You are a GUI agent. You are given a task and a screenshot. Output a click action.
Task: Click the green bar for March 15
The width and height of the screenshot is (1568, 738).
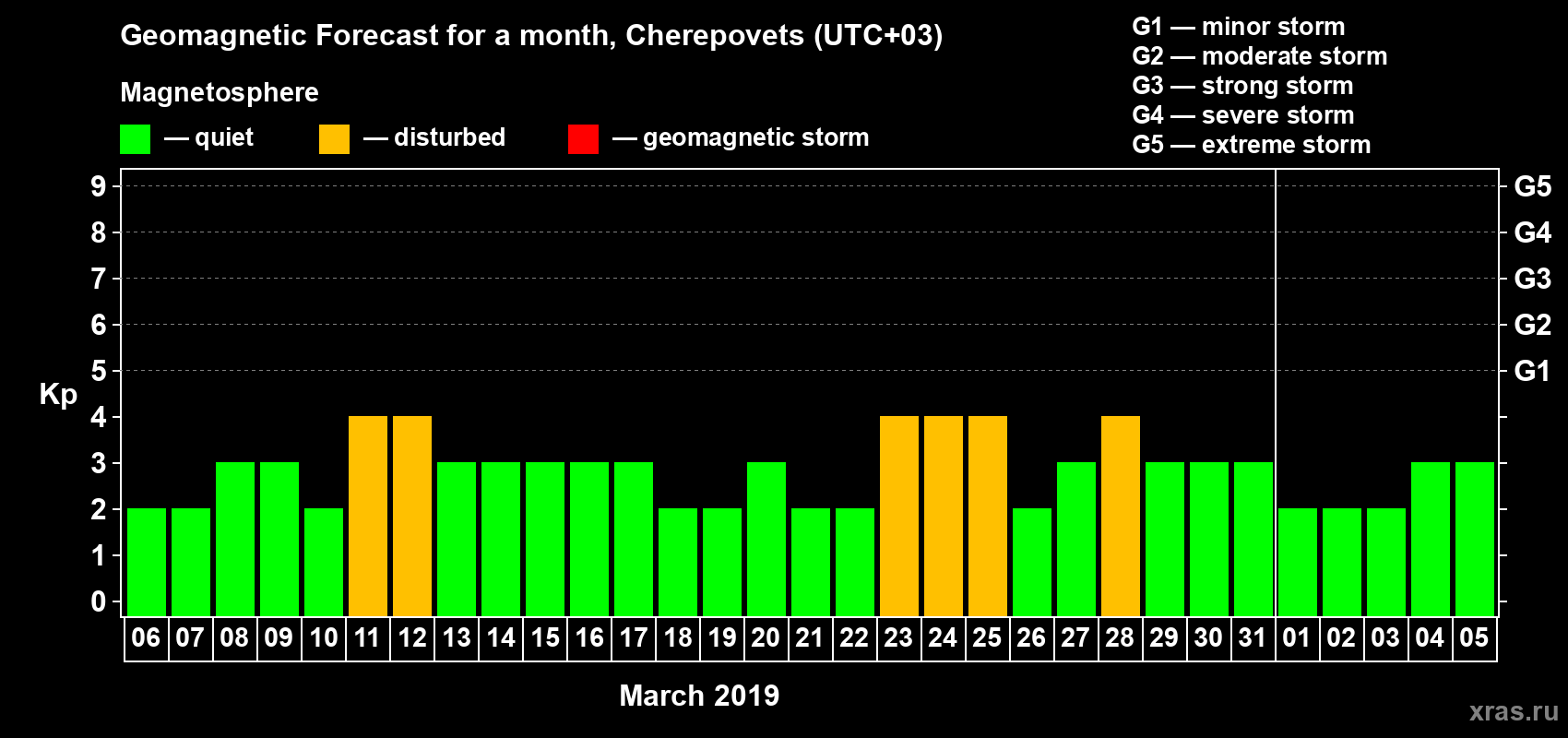[x=545, y=539]
